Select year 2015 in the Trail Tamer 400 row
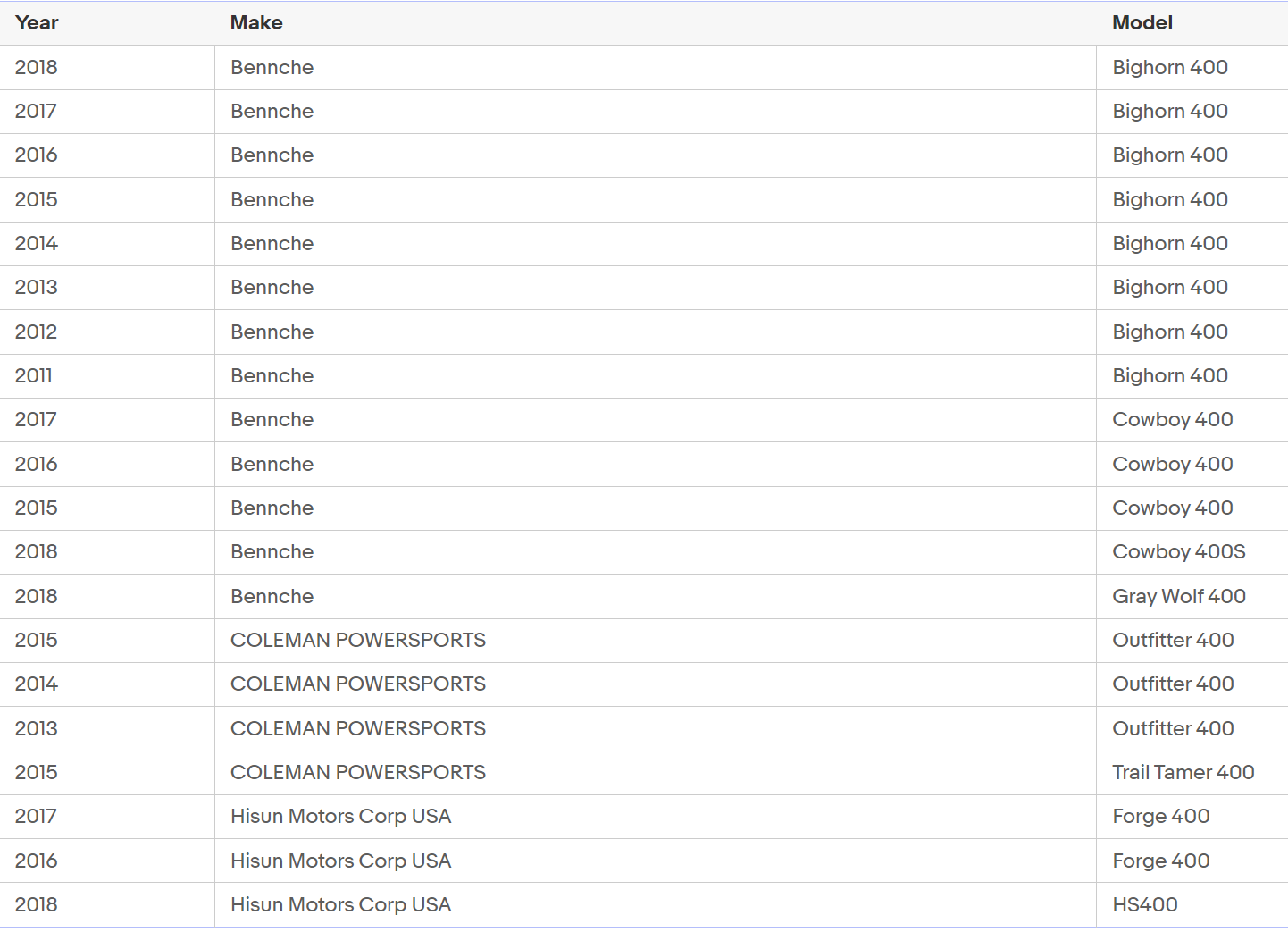 [37, 772]
